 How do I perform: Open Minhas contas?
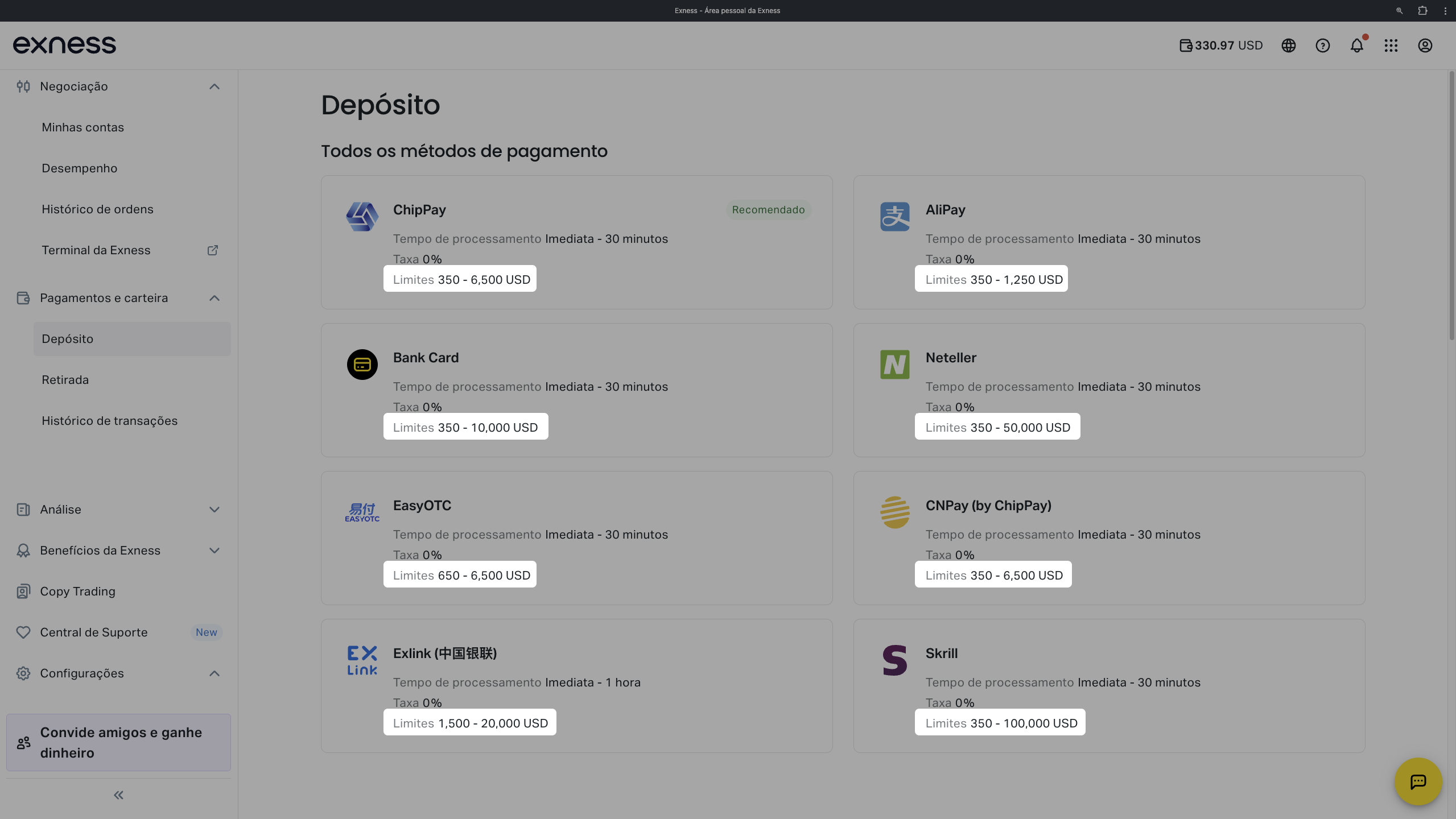83,127
